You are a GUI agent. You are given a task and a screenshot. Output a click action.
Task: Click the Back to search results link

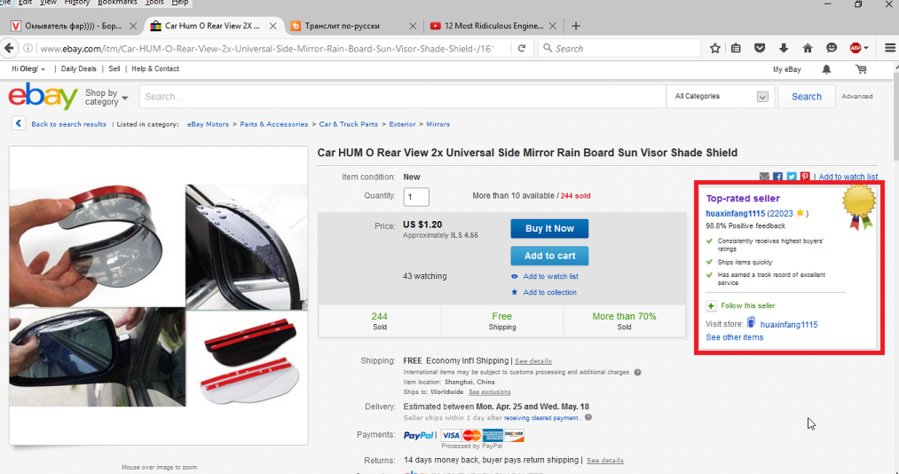(69, 124)
